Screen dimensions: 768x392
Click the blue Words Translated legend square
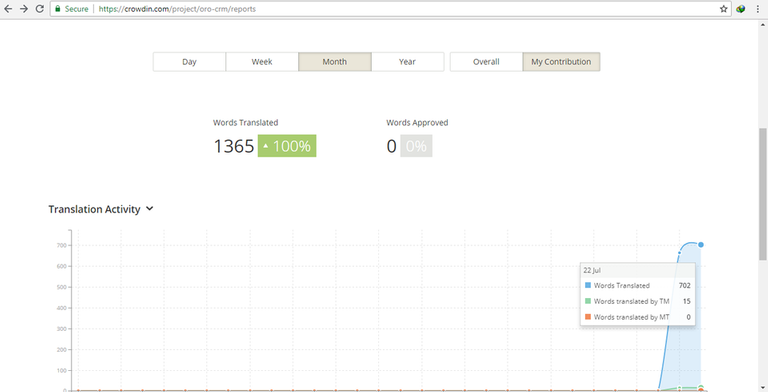pos(588,285)
